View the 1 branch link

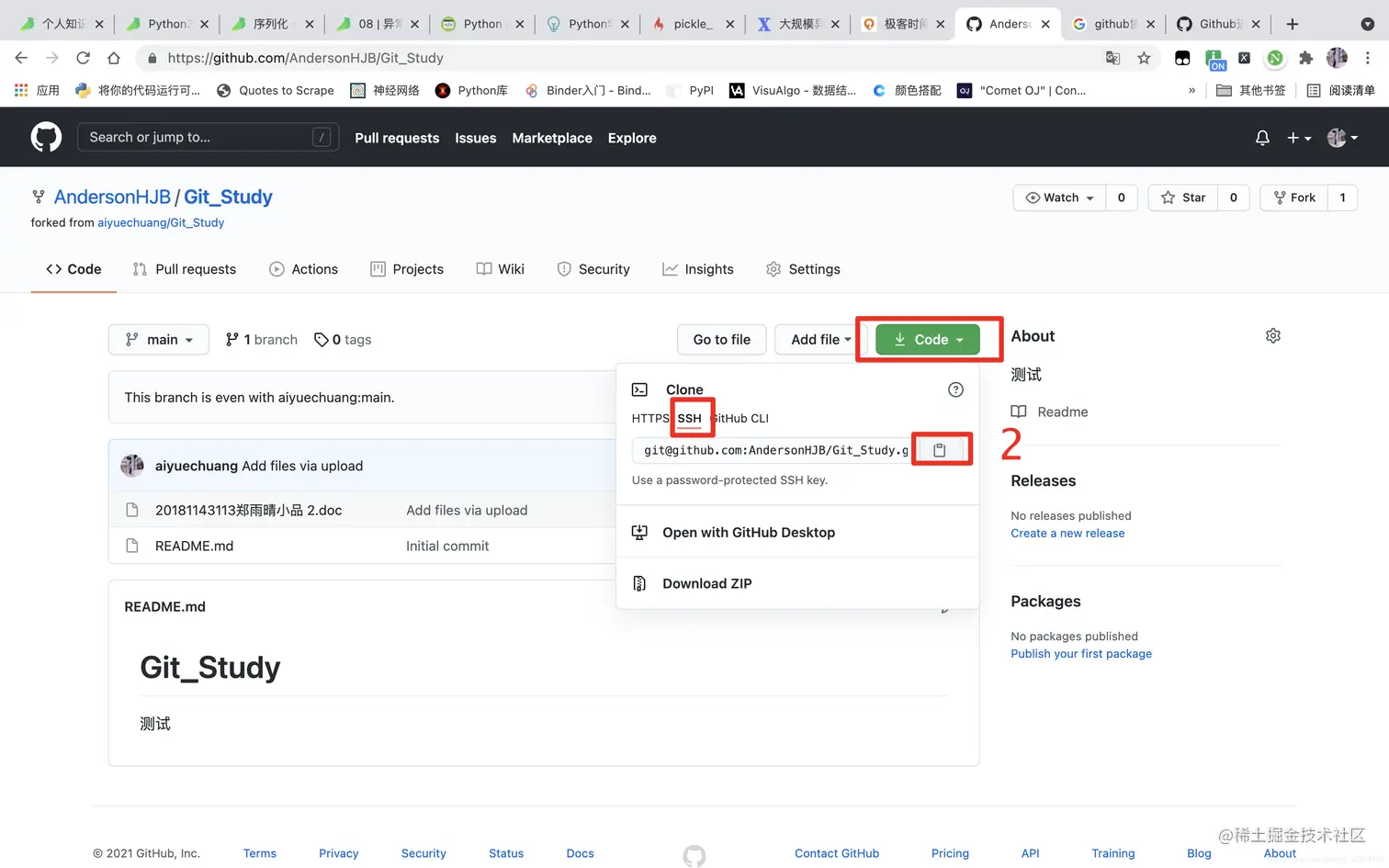(x=262, y=340)
